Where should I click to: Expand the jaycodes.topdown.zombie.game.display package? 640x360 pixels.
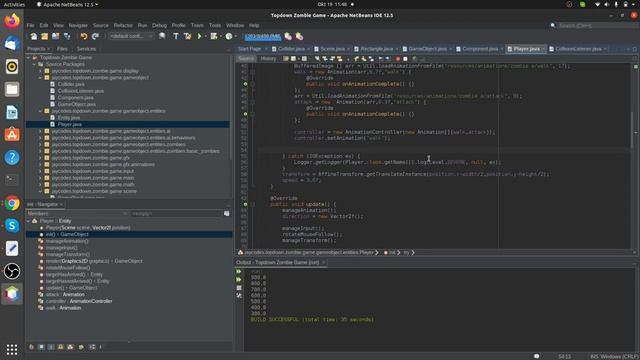tap(40, 71)
